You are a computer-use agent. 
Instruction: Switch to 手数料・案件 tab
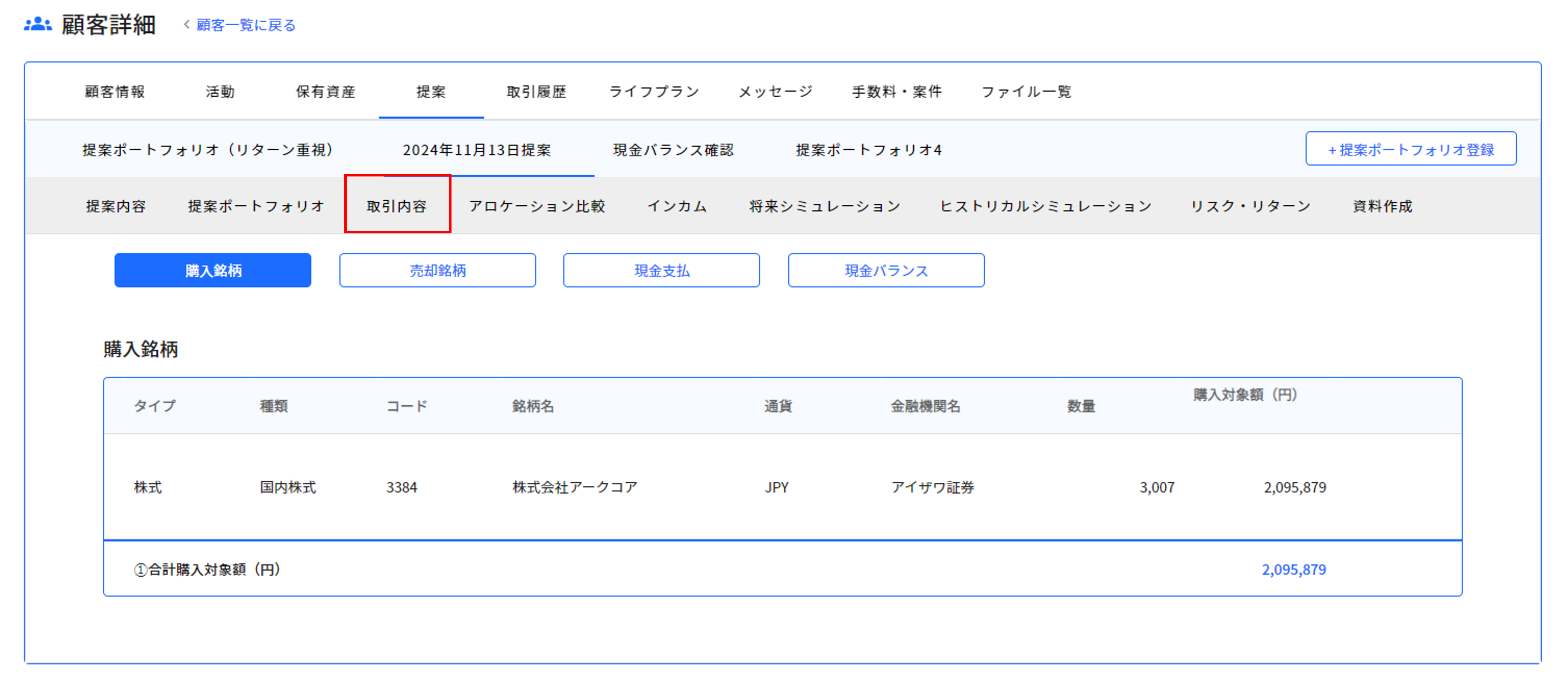[x=897, y=92]
